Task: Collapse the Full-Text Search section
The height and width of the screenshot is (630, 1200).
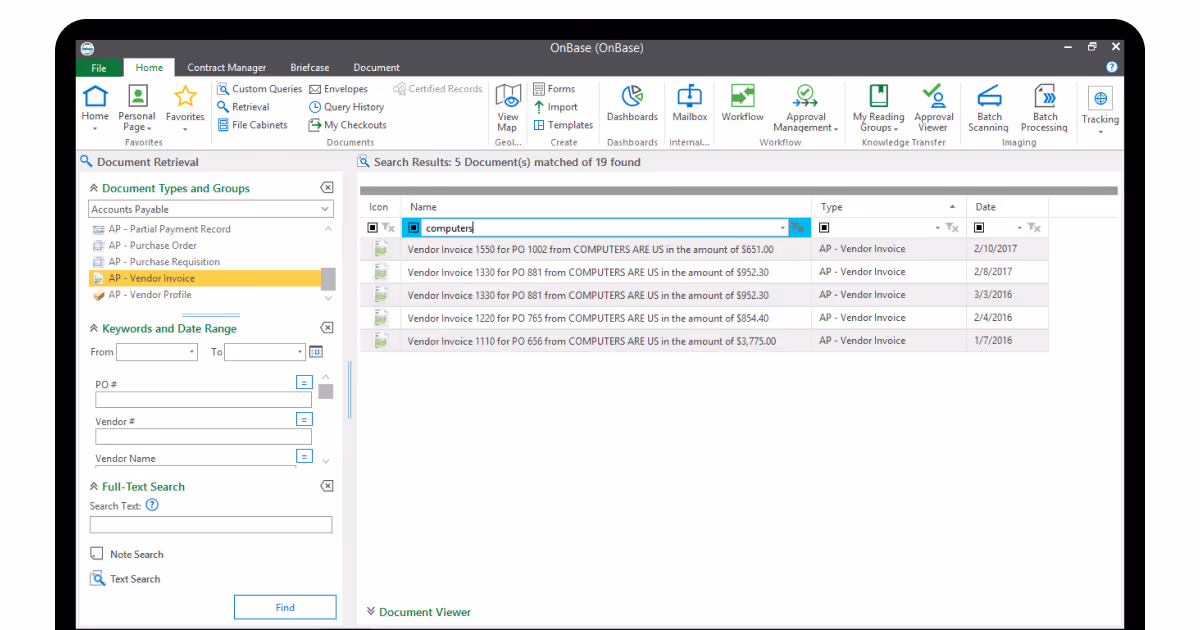Action: point(94,486)
